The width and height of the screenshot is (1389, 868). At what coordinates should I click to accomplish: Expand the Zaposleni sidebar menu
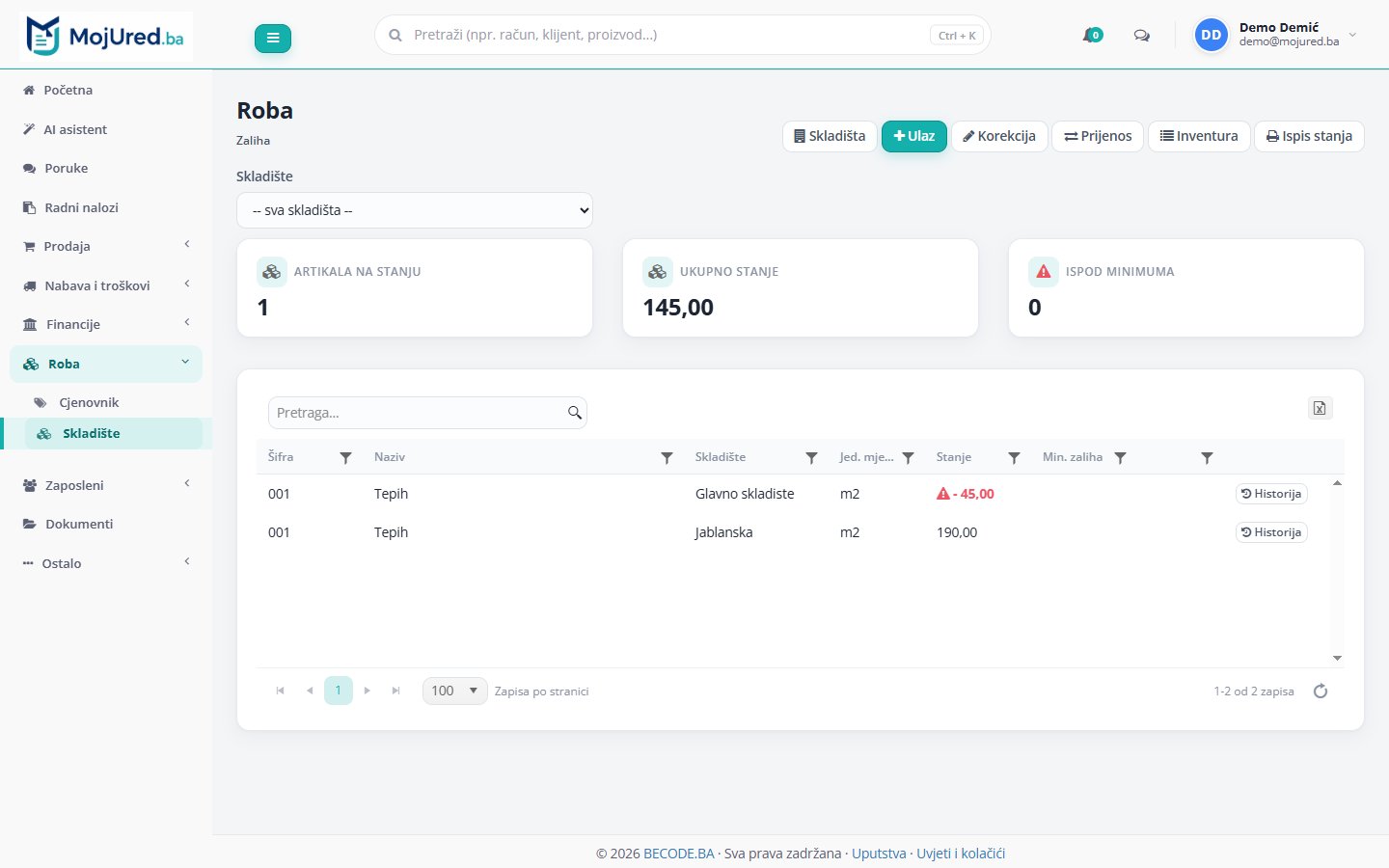pyautogui.click(x=106, y=485)
